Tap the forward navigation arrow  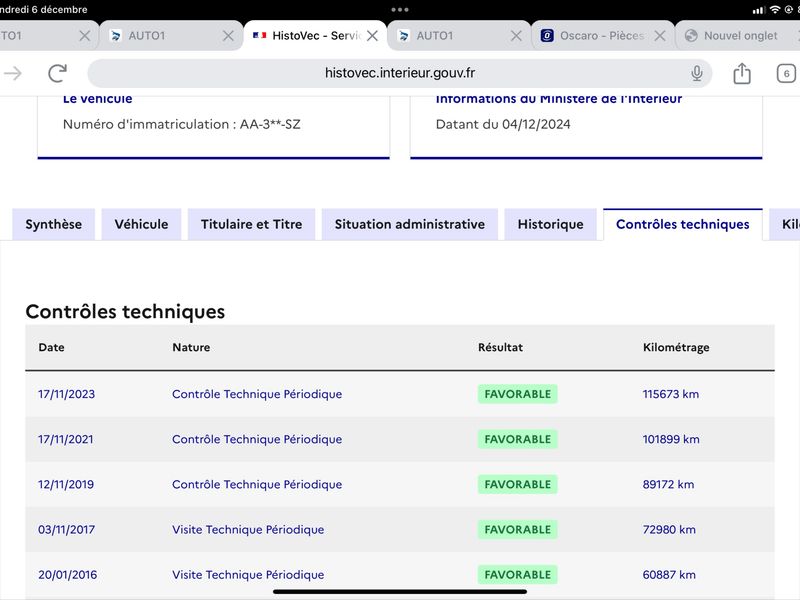point(13,73)
